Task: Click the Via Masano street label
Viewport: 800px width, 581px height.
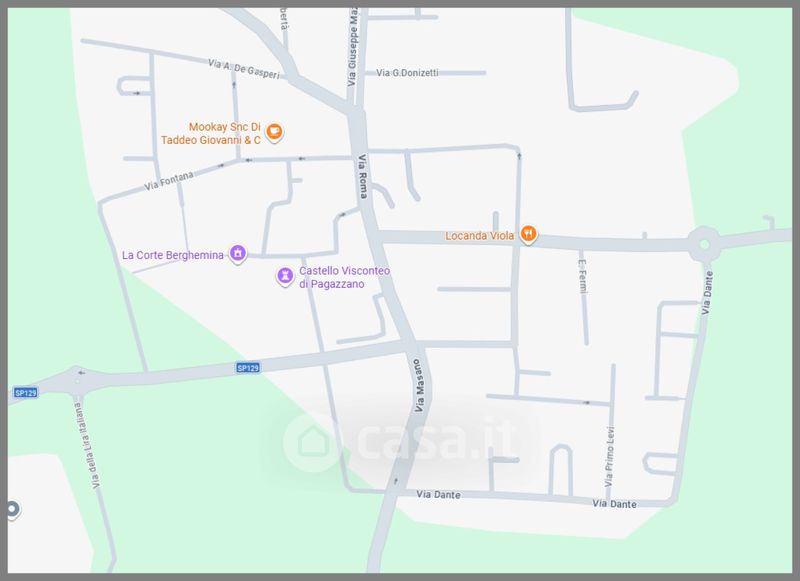Action: tap(418, 385)
